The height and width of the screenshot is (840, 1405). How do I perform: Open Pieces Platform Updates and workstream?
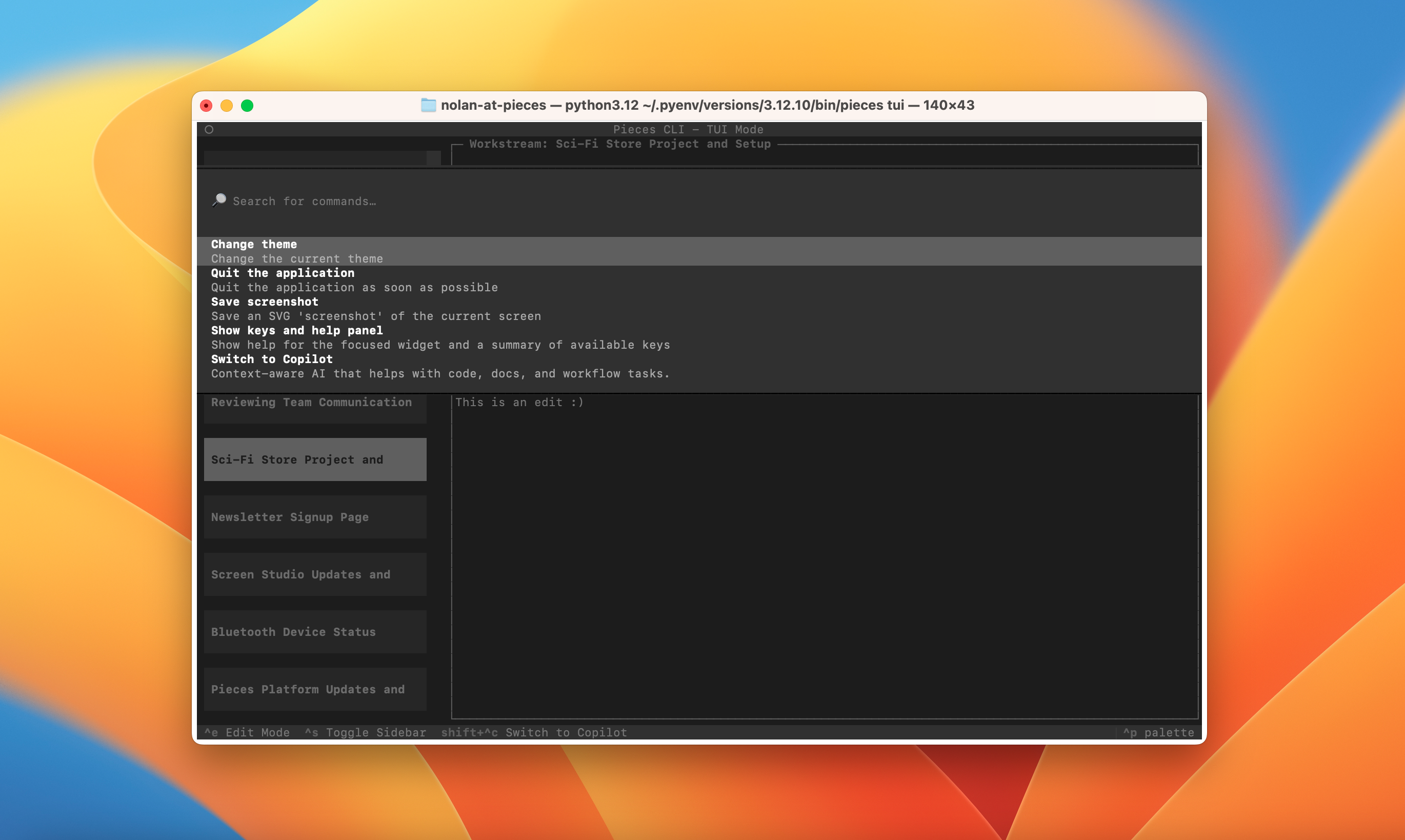tap(315, 689)
